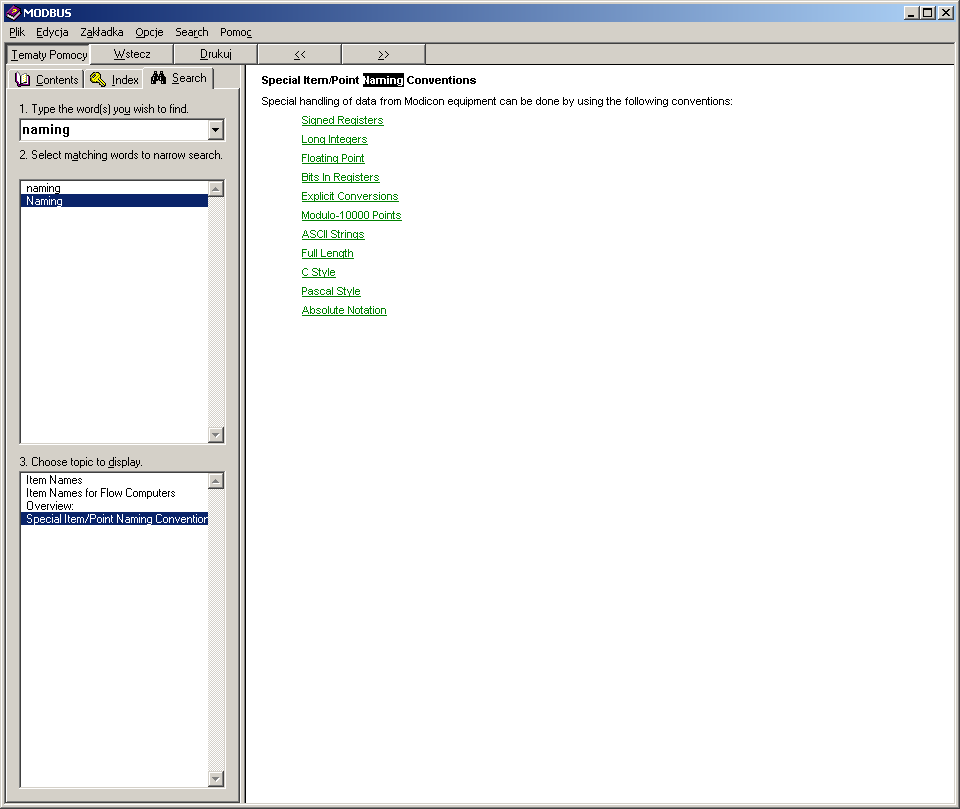The height and width of the screenshot is (809, 960).
Task: Go to next topic with >> button
Action: [x=383, y=55]
